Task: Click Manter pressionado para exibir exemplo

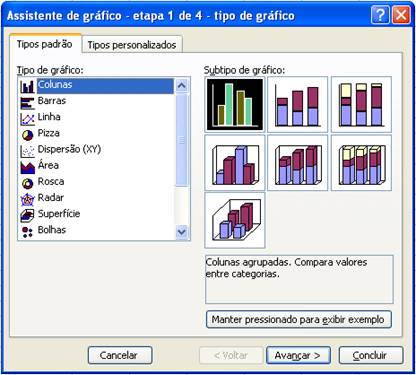Action: pyautogui.click(x=299, y=319)
